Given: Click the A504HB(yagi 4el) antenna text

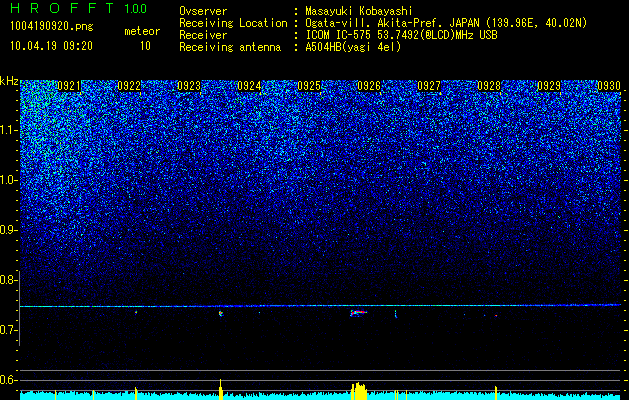Looking at the screenshot, I should (x=353, y=47).
